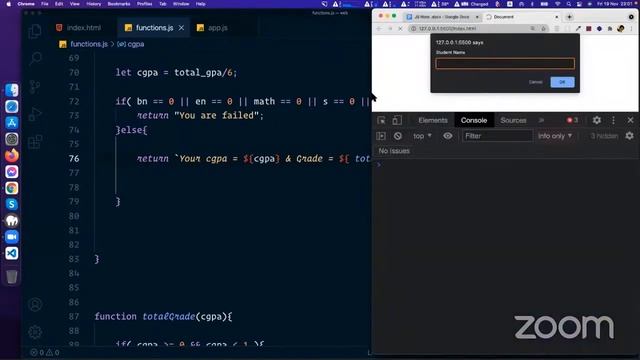Switch to the Google Docs browser tab
The height and width of the screenshot is (360, 640).
(x=442, y=17)
